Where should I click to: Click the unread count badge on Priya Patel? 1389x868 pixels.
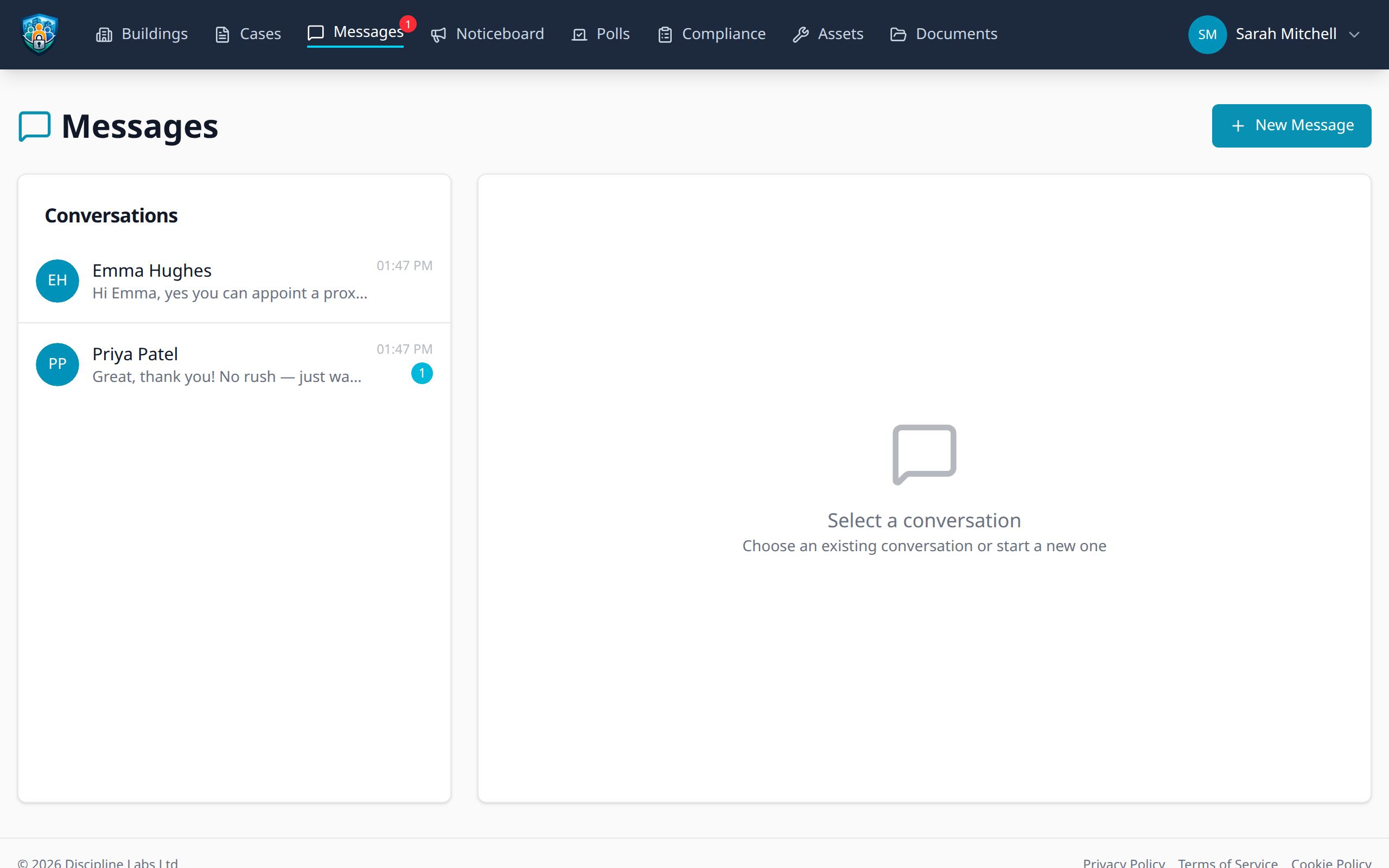(x=422, y=374)
